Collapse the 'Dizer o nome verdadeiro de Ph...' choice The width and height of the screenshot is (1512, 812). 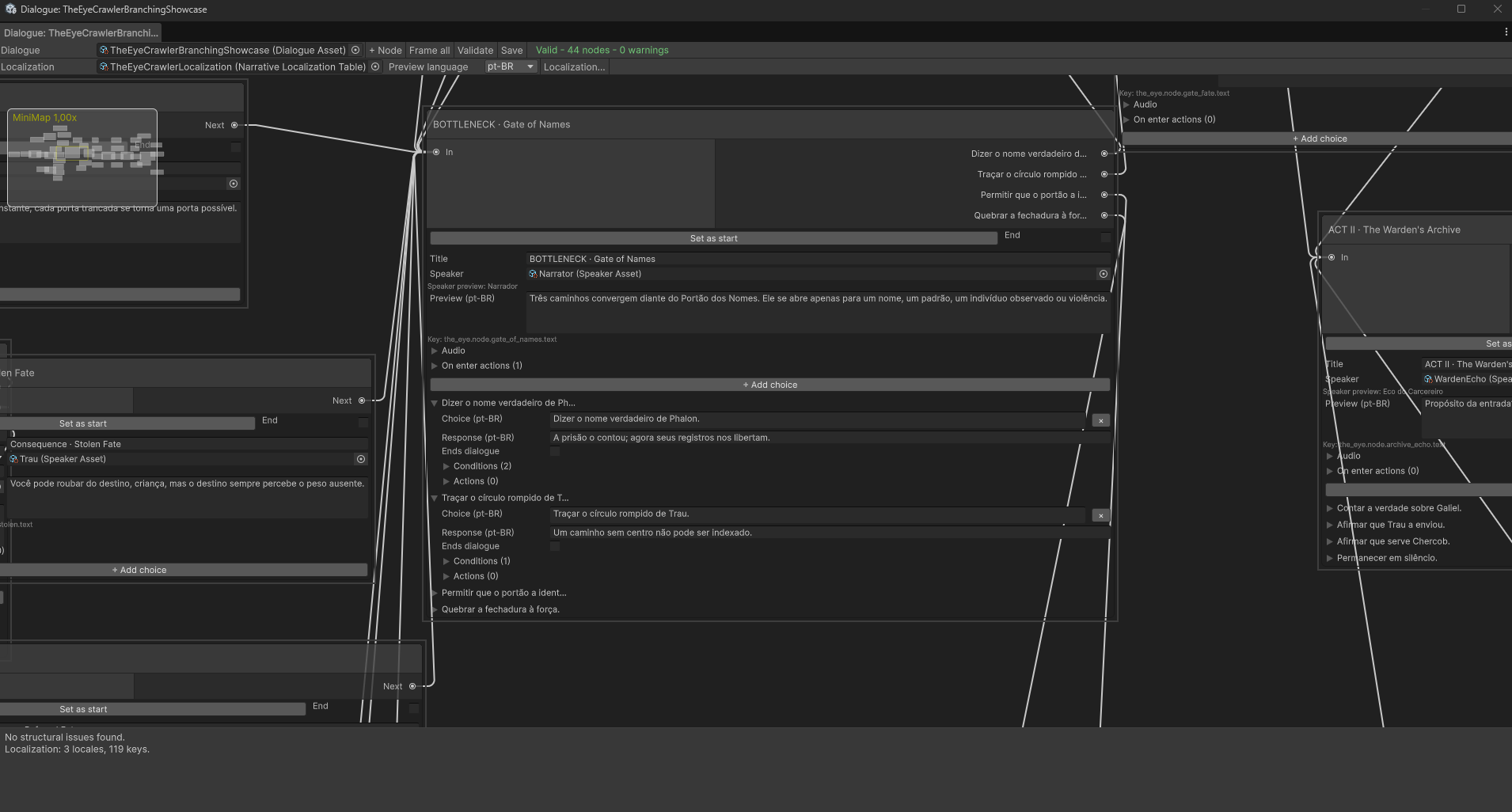434,403
